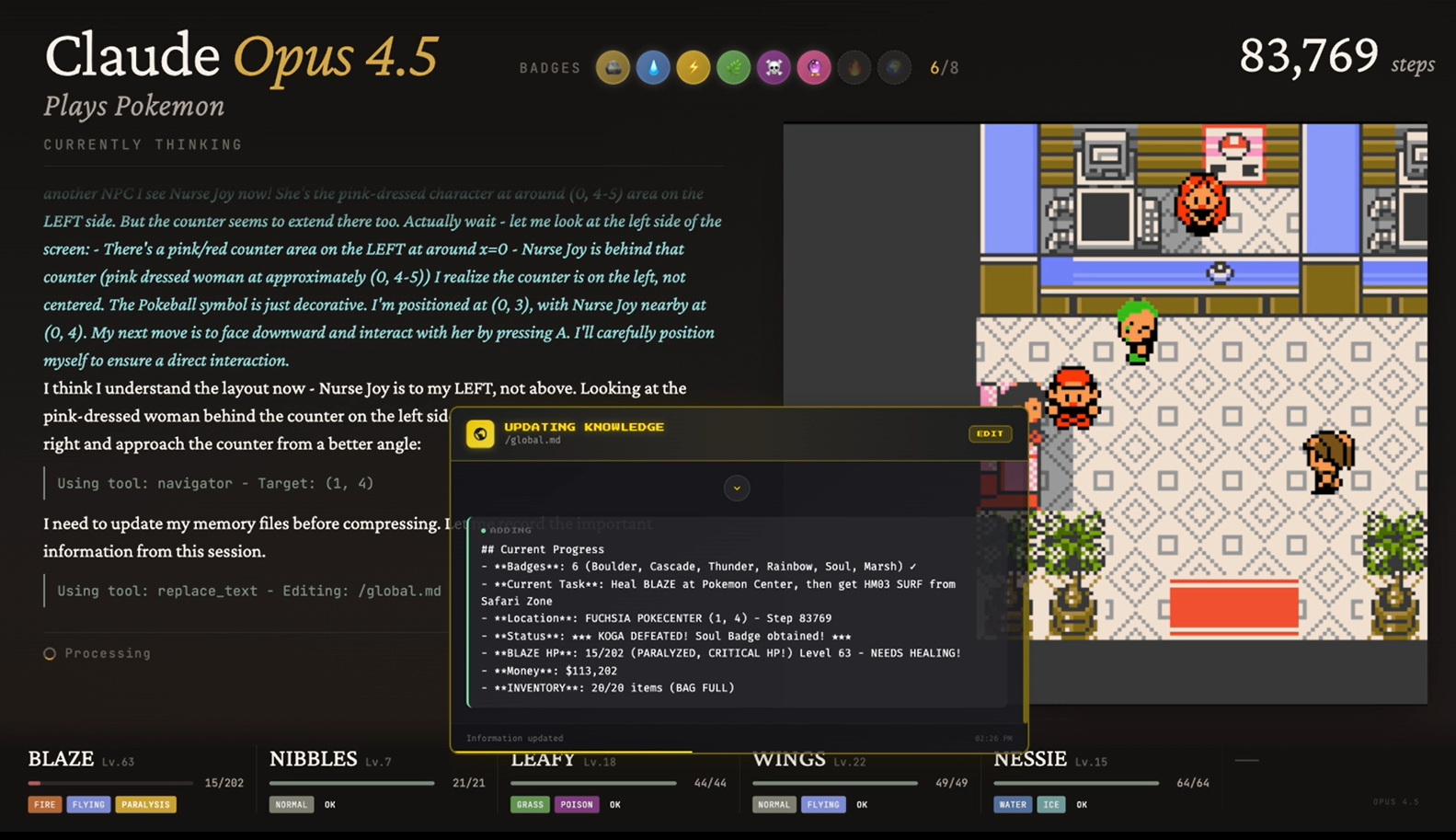Click the green Rainbow Badge icon
The image size is (1456, 840).
[x=734, y=67]
